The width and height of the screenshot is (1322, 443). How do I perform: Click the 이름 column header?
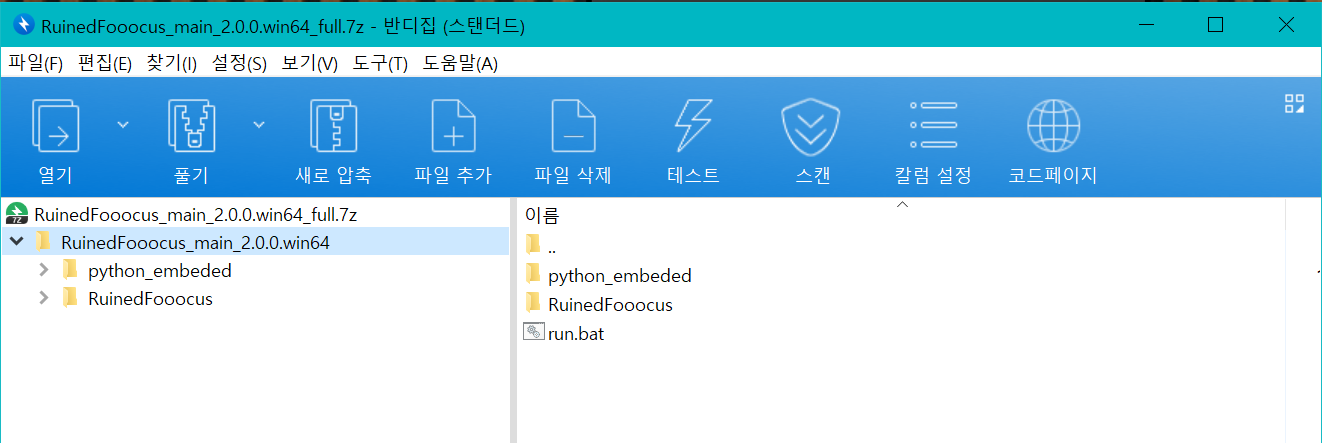tap(542, 214)
